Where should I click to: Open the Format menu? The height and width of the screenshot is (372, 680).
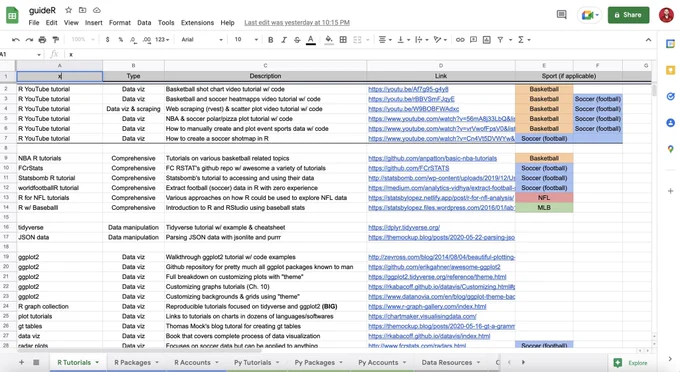(x=120, y=23)
